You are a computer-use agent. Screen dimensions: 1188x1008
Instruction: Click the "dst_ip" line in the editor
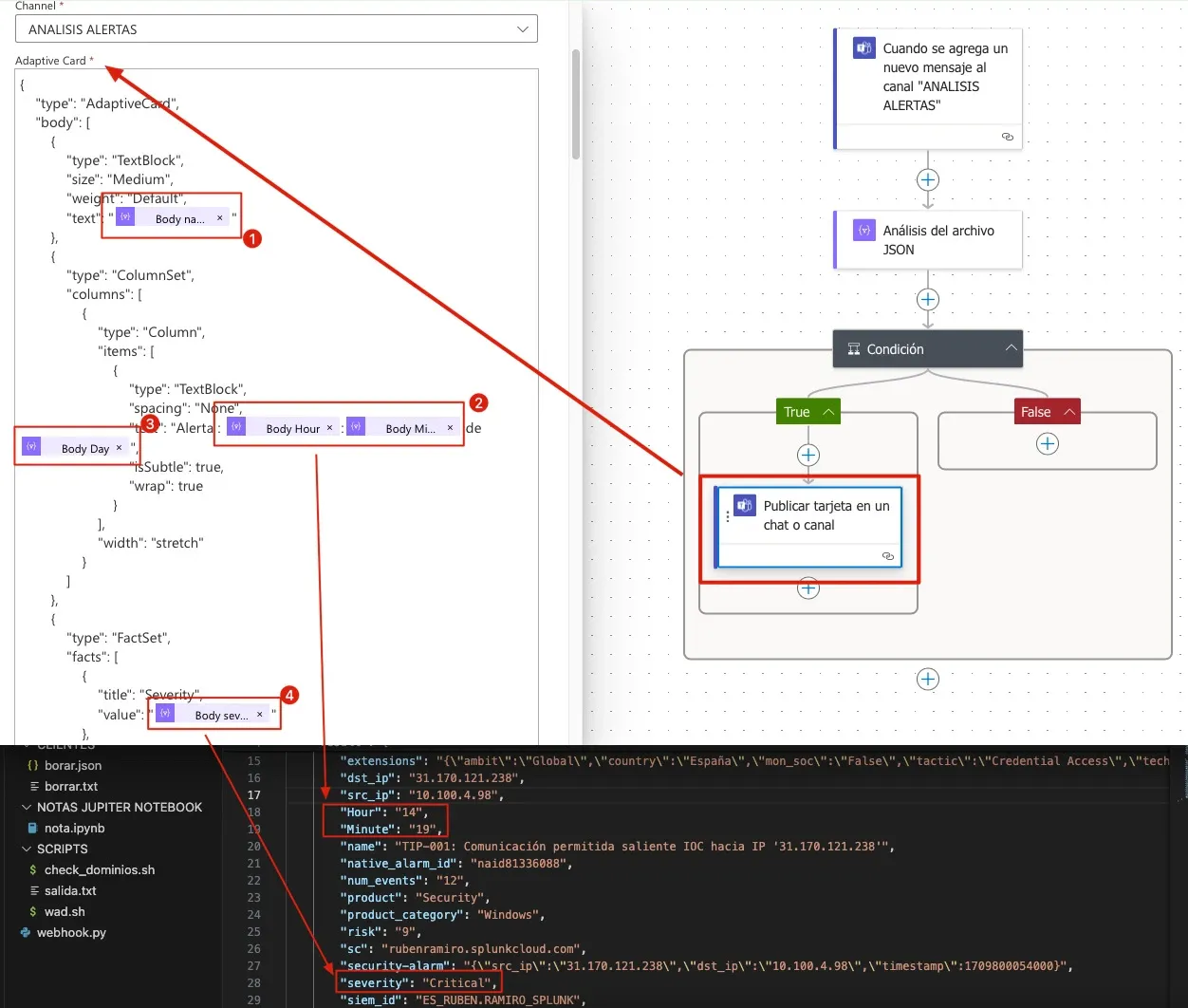(433, 777)
